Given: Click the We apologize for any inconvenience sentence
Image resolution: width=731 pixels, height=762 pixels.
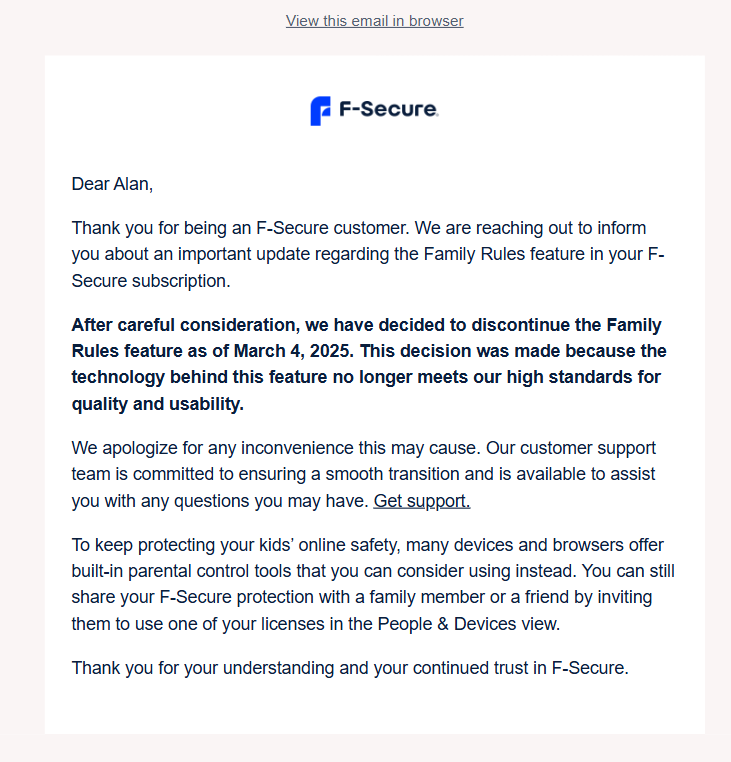Looking at the screenshot, I should click(x=276, y=448).
